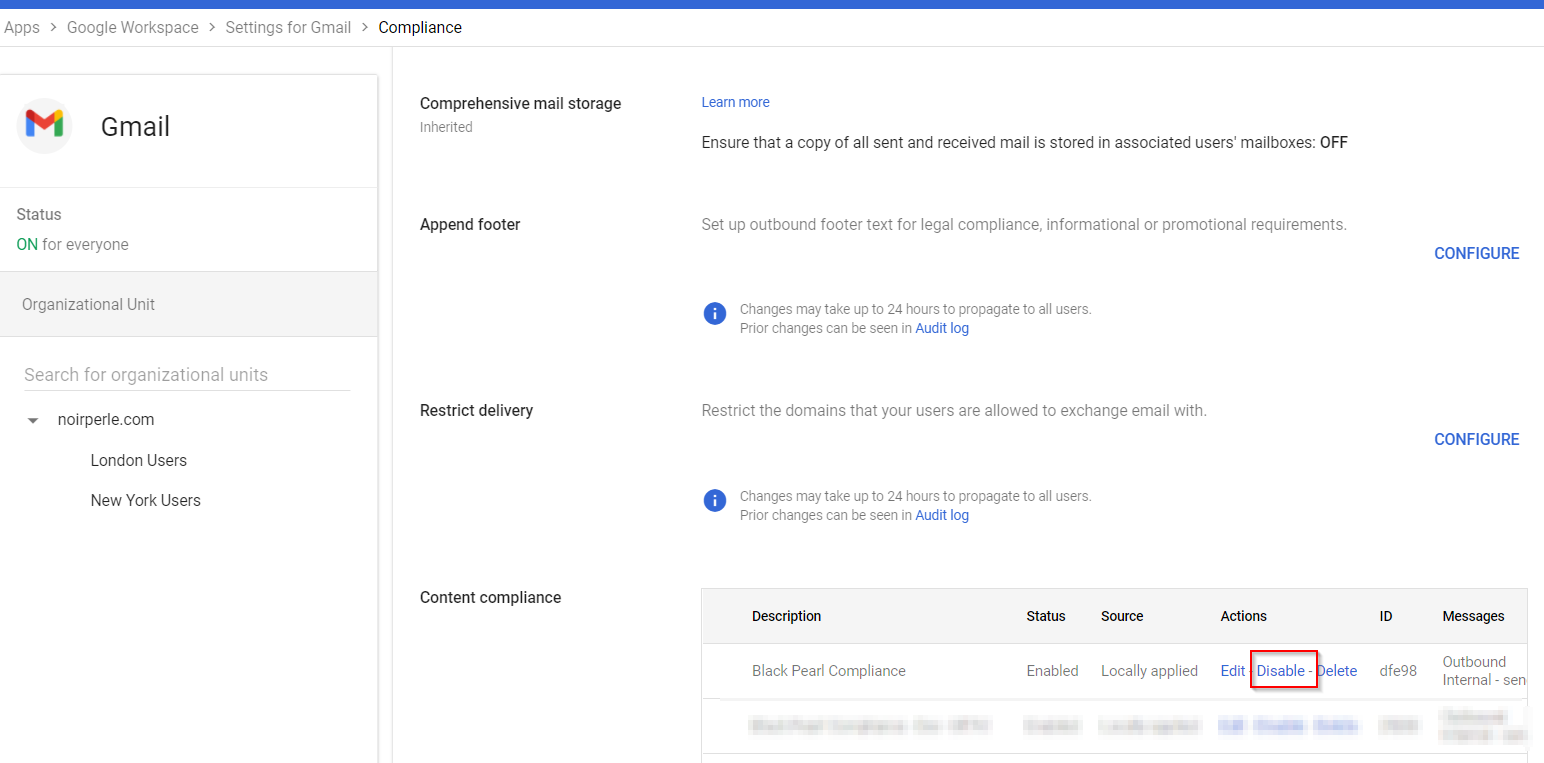Image resolution: width=1544 pixels, height=763 pixels.
Task: Go to Apps in breadcrumb
Action: pyautogui.click(x=22, y=27)
